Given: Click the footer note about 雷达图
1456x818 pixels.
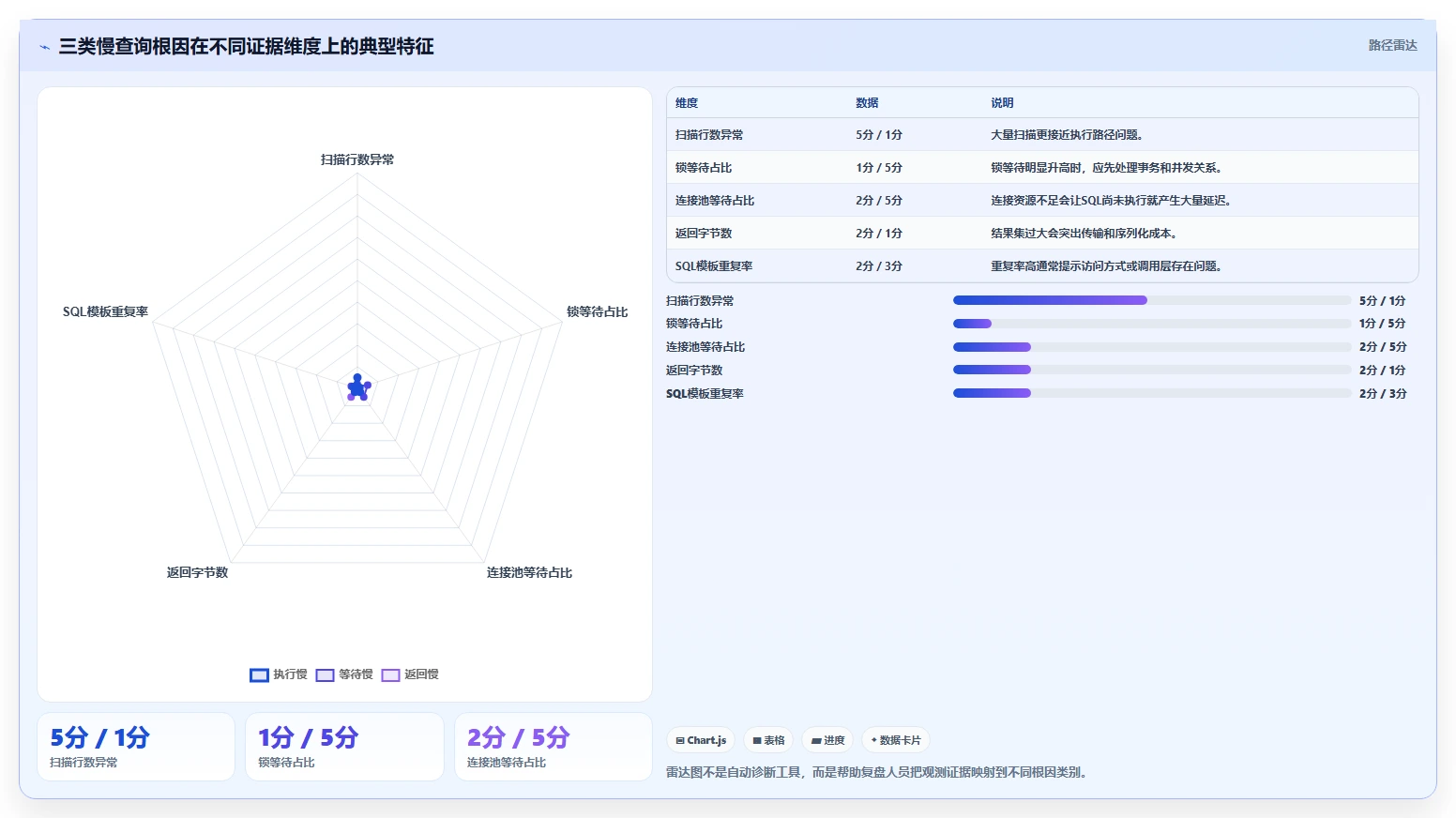Looking at the screenshot, I should [x=876, y=772].
